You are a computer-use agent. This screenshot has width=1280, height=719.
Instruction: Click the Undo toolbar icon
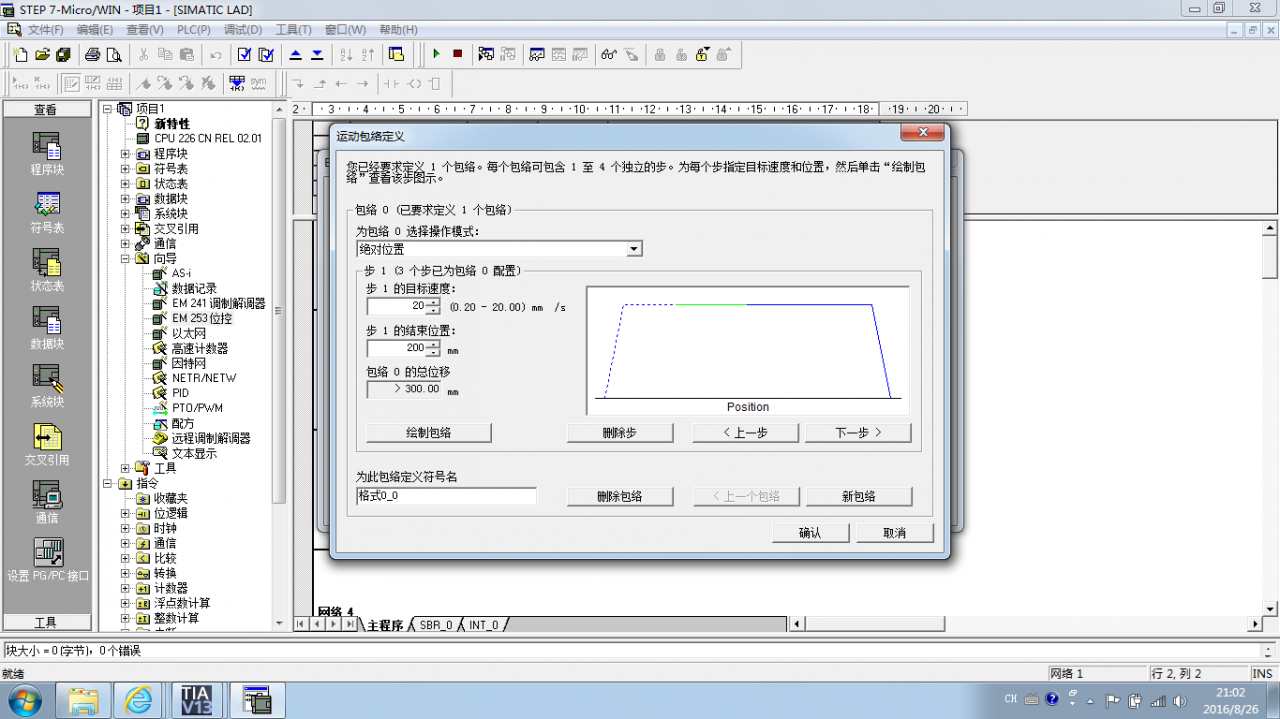(216, 54)
